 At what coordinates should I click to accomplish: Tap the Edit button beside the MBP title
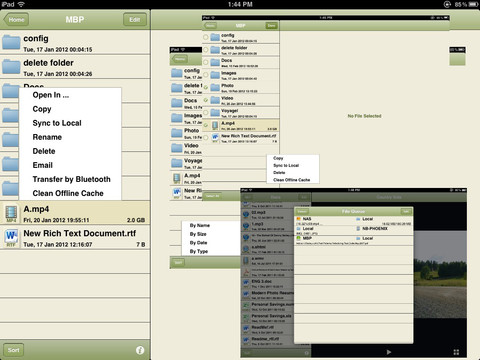135,20
